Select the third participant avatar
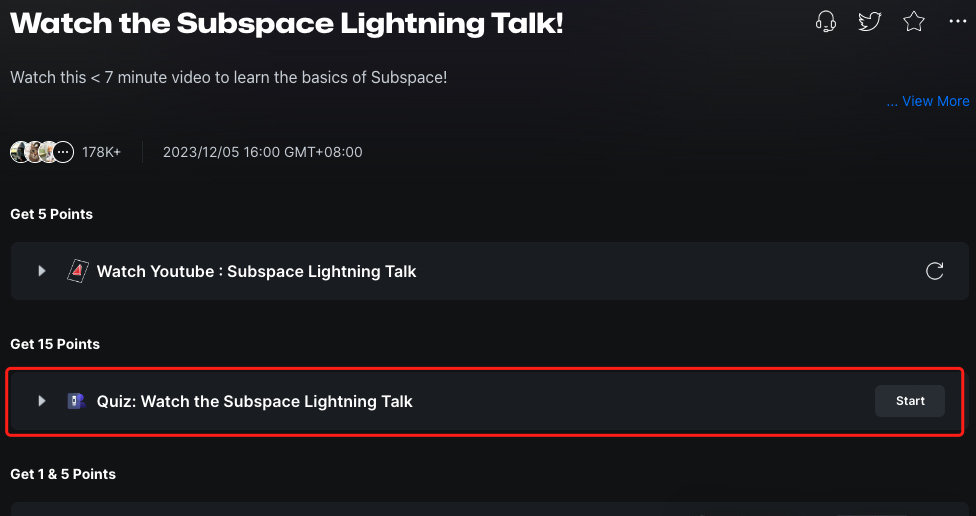Viewport: 976px width, 516px height. pyautogui.click(x=48, y=152)
